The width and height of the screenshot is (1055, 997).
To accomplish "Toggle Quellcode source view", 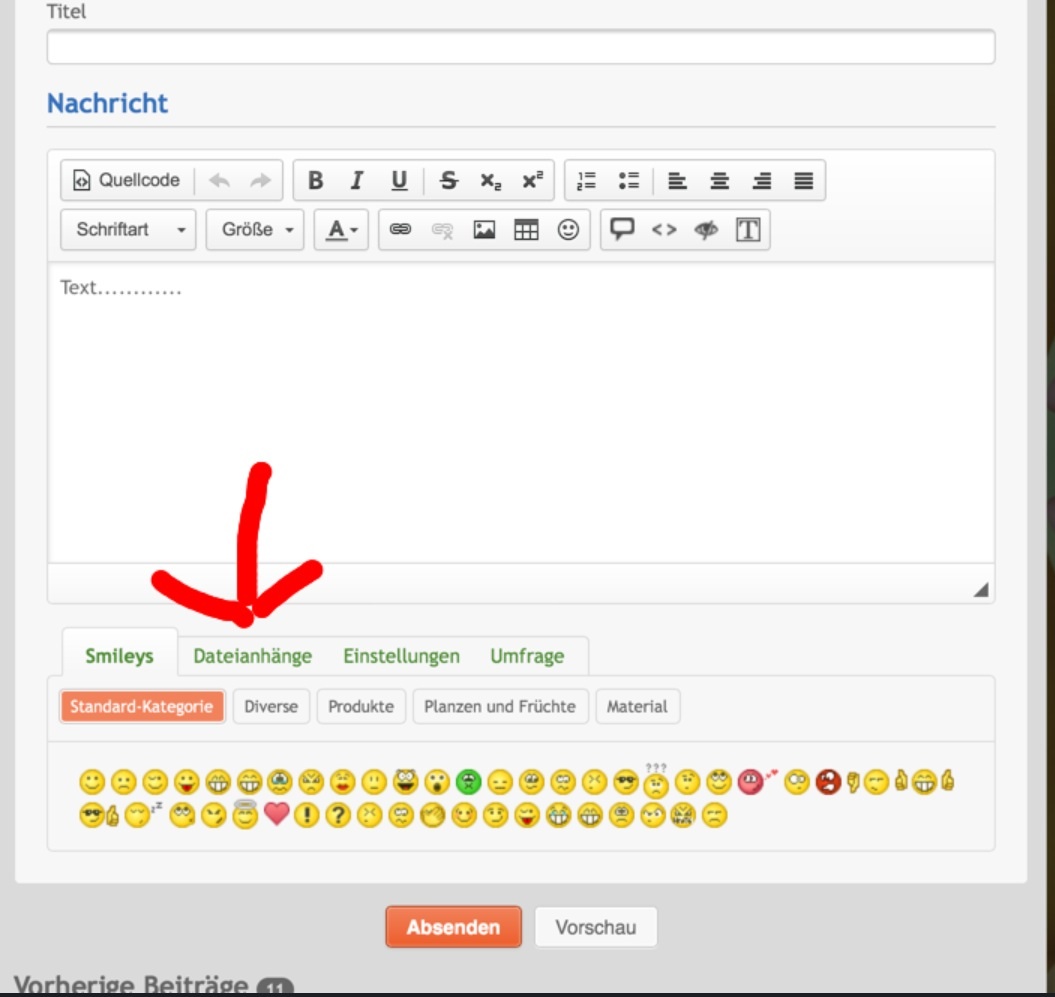I will (x=127, y=181).
